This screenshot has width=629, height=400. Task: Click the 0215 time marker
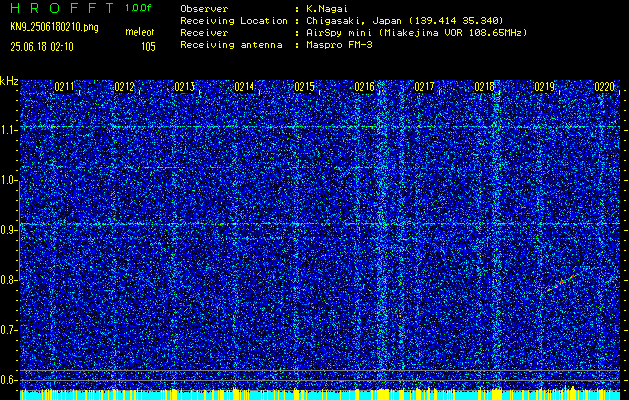click(x=304, y=87)
